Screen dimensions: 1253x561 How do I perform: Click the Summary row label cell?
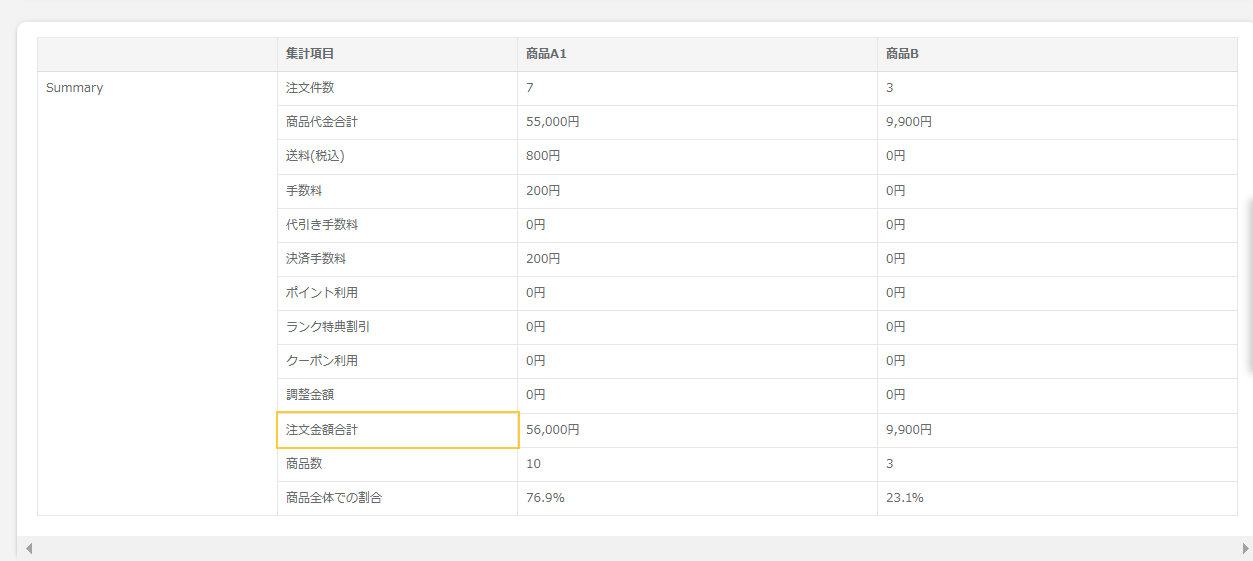pos(157,88)
